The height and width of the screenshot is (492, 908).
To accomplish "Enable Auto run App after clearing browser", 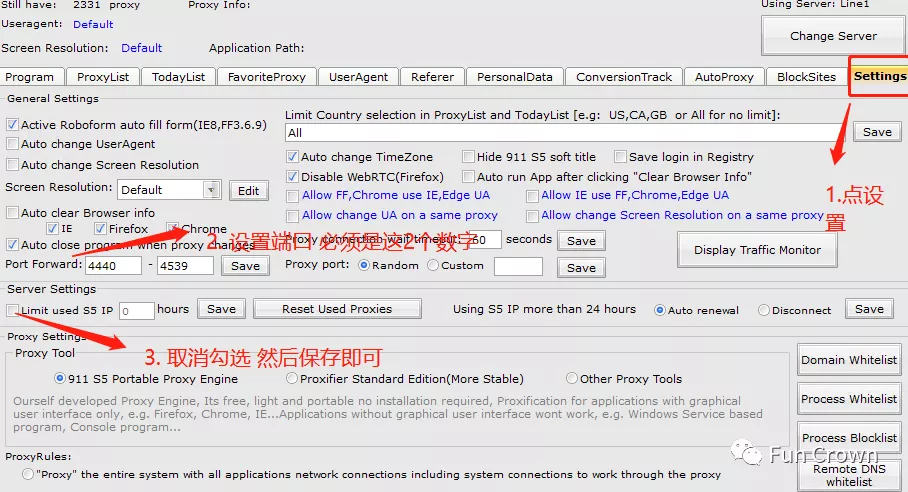I will (x=468, y=177).
